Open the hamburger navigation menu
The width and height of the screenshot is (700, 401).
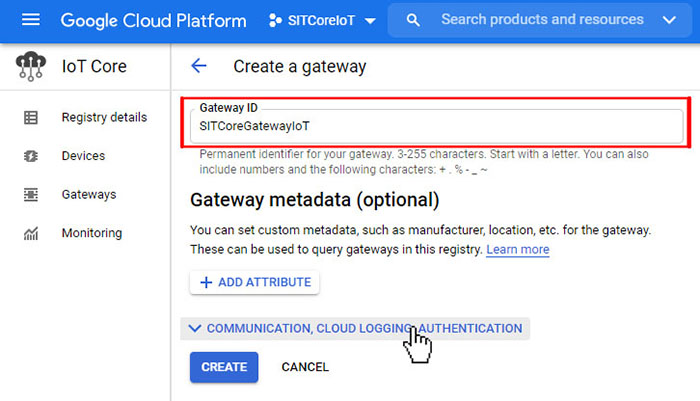(31, 20)
